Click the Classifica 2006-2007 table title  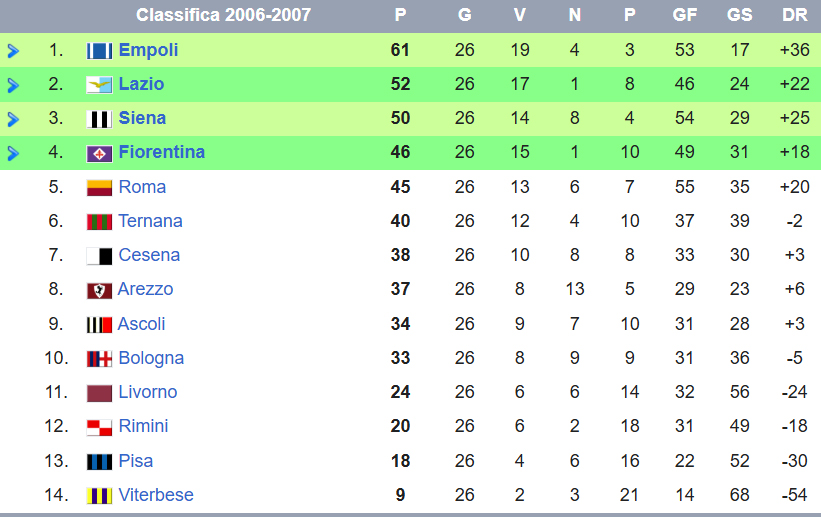pyautogui.click(x=224, y=15)
